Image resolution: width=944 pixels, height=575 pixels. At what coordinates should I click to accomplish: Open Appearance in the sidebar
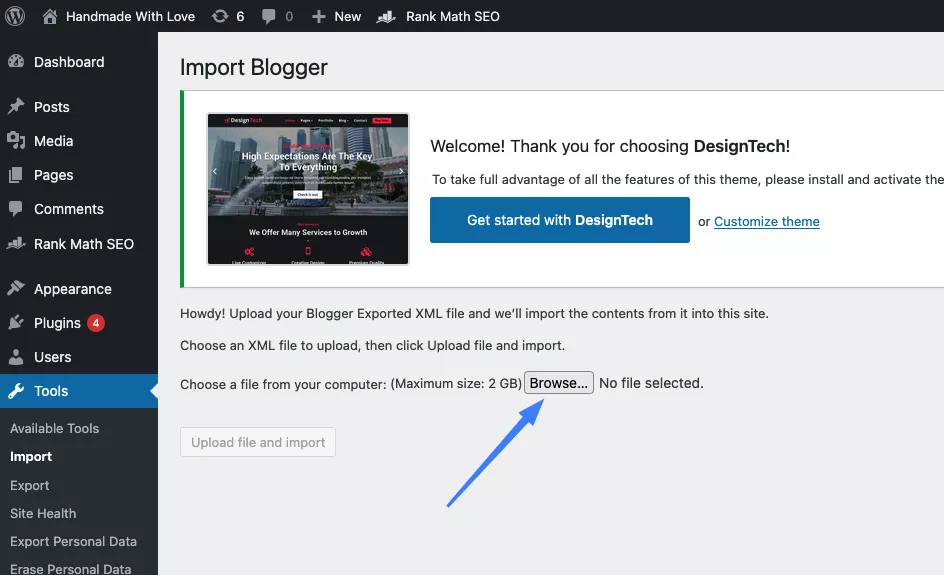coord(73,289)
